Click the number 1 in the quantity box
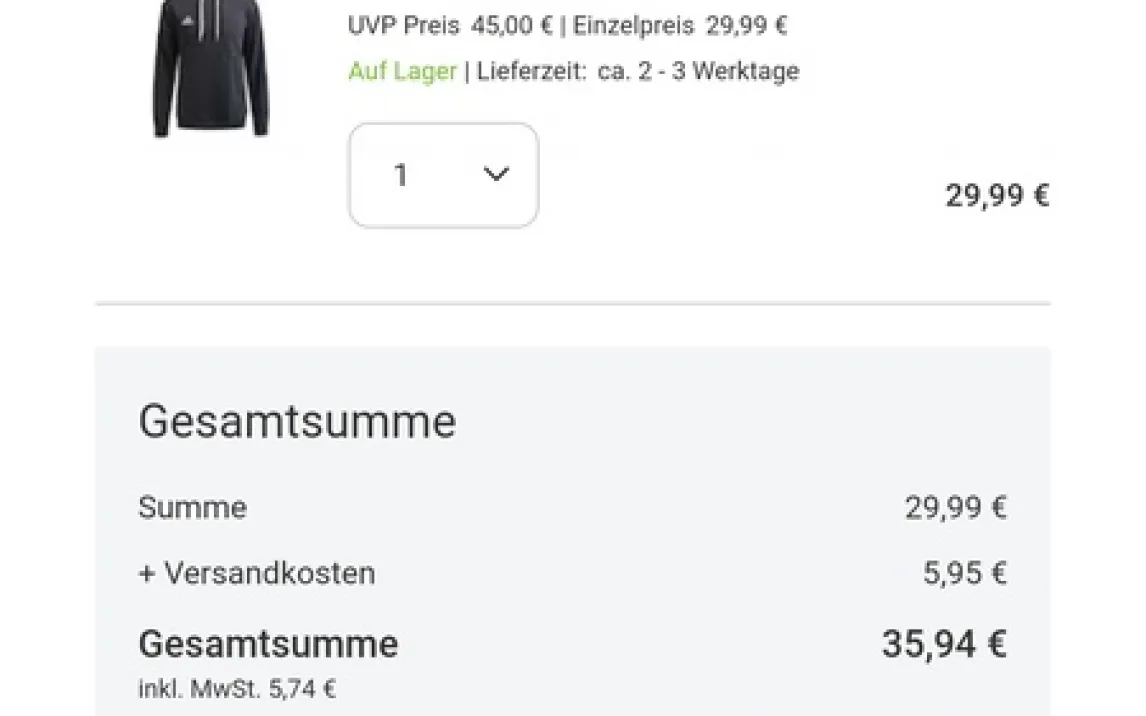The height and width of the screenshot is (716, 1146). coord(401,176)
